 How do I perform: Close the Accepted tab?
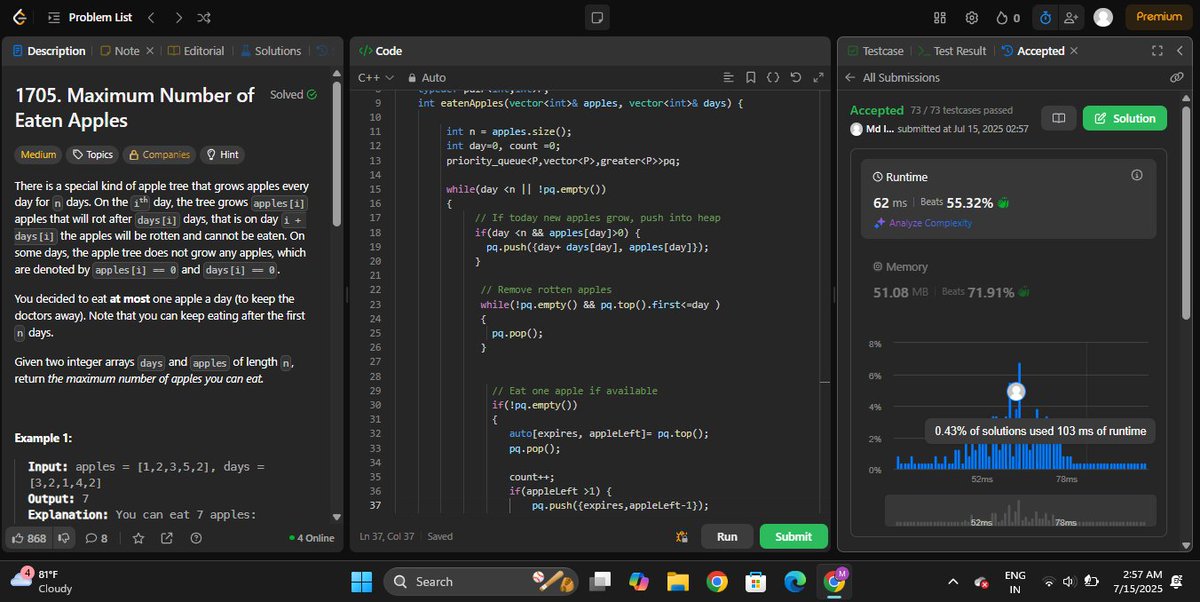tap(1074, 51)
